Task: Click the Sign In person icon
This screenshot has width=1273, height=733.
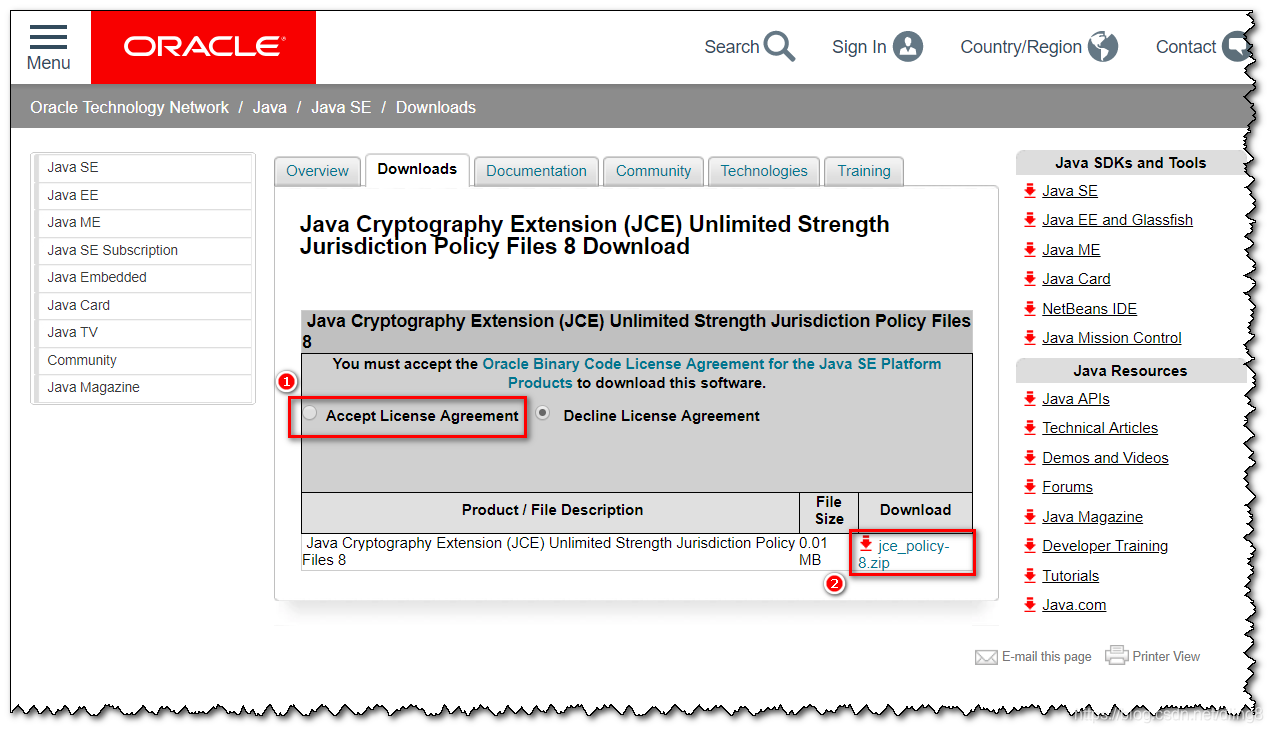Action: coord(908,47)
